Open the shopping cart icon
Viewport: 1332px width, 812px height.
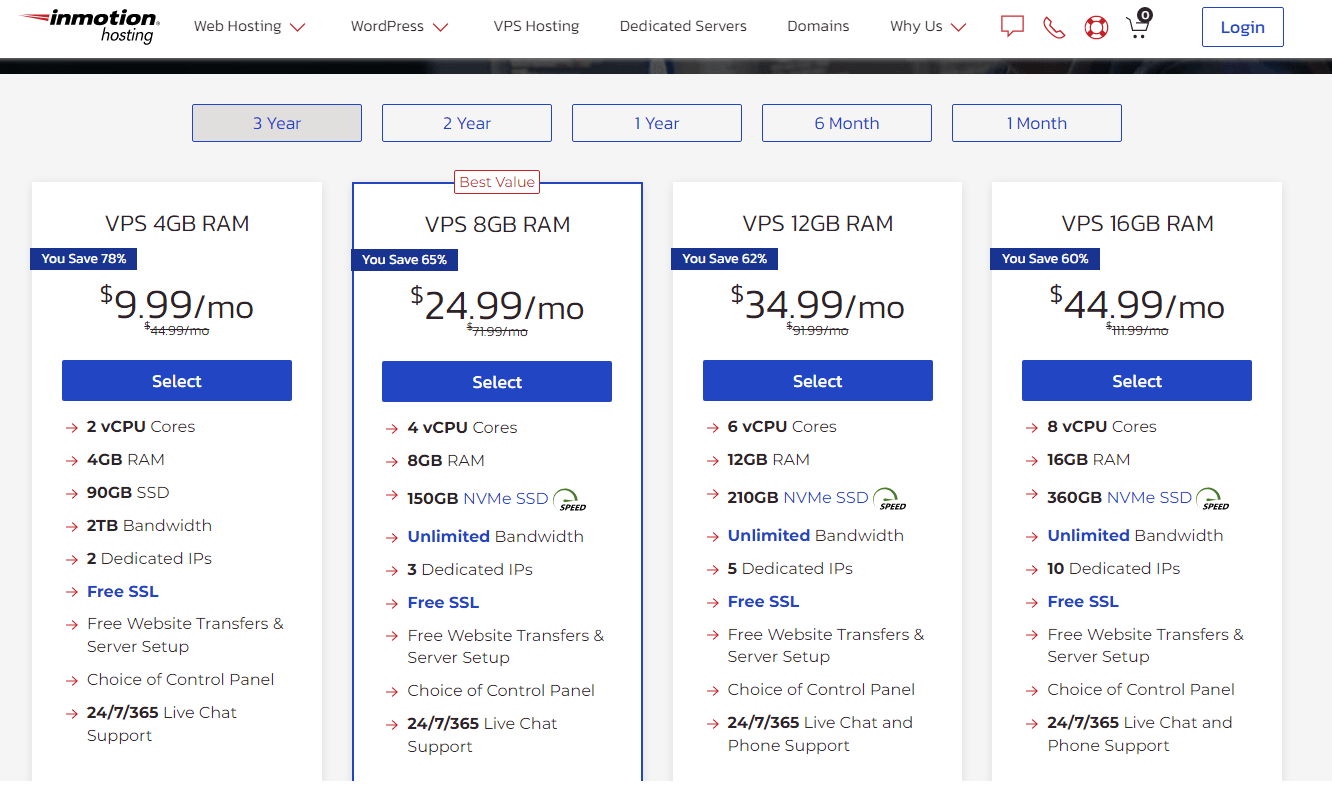click(x=1138, y=27)
